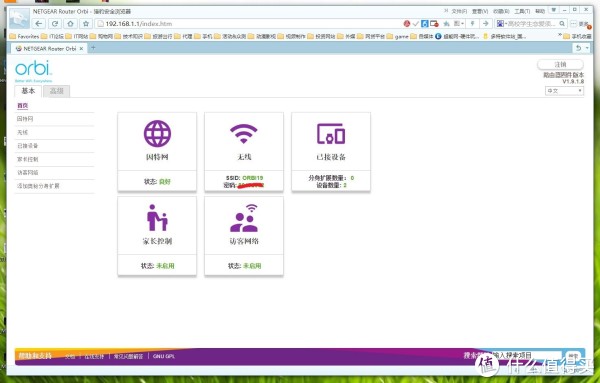Expand the bookmarks bar overflow chevron
This screenshot has width=600, height=383.
pyautogui.click(x=560, y=36)
